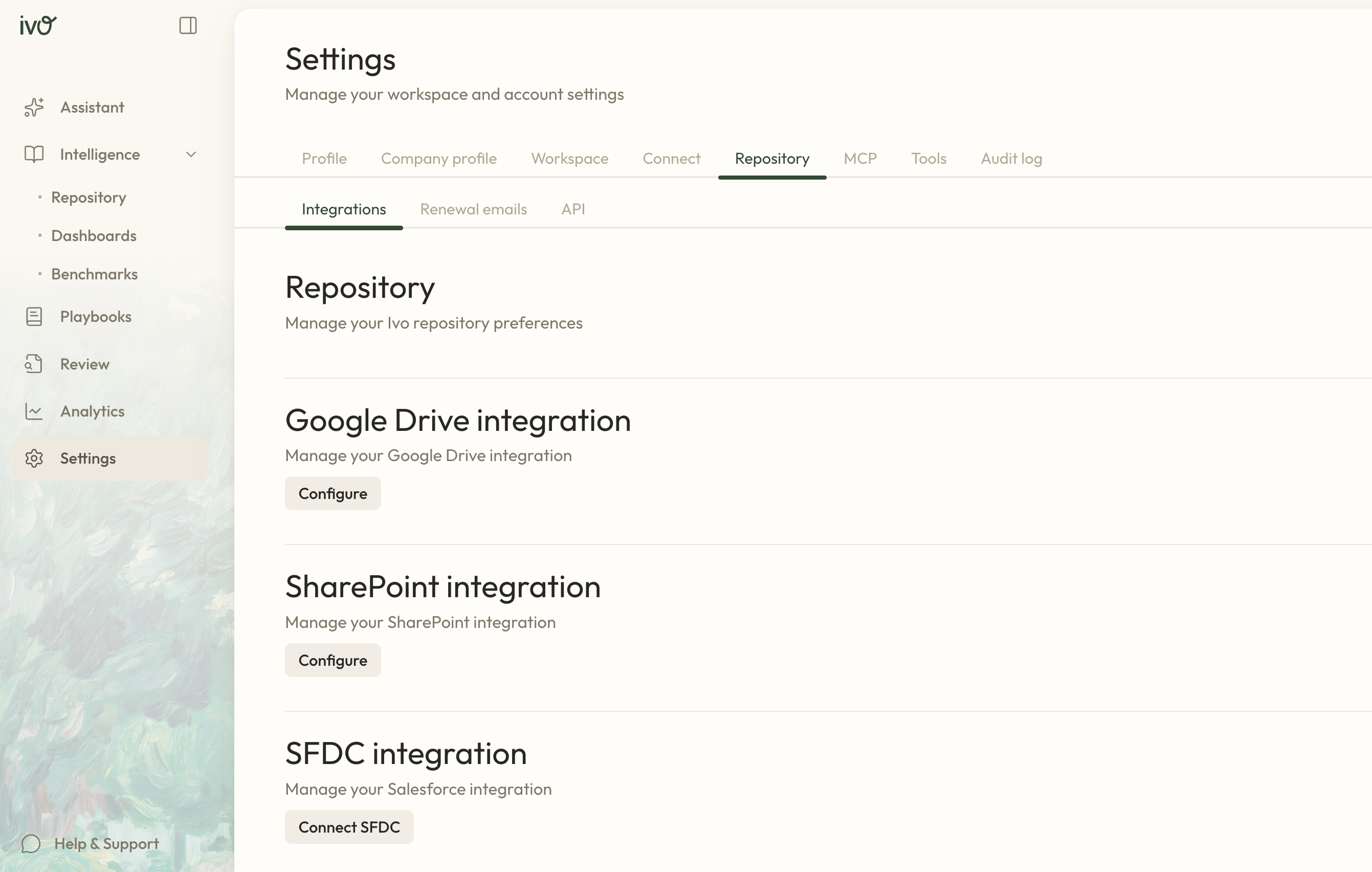Open the Analytics chart icon

point(34,411)
